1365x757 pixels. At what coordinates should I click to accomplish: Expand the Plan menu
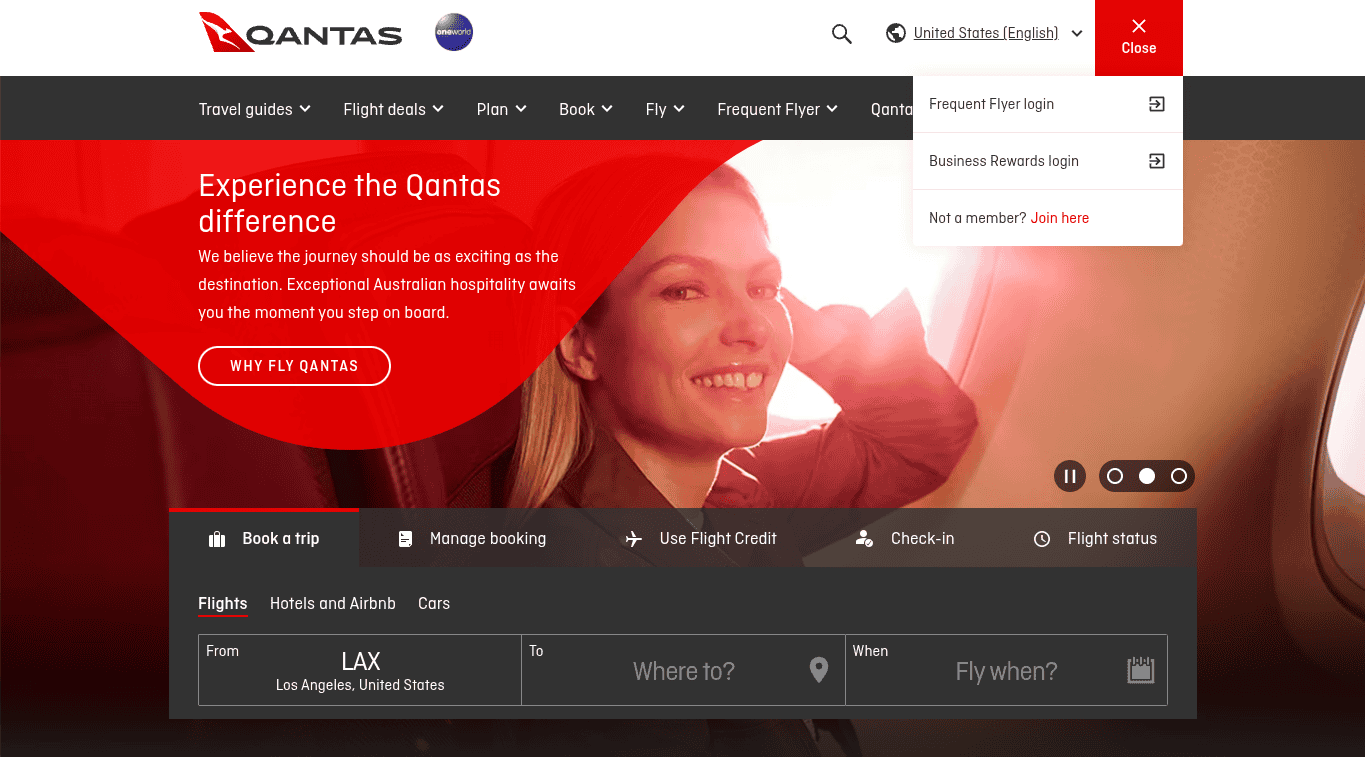[501, 109]
